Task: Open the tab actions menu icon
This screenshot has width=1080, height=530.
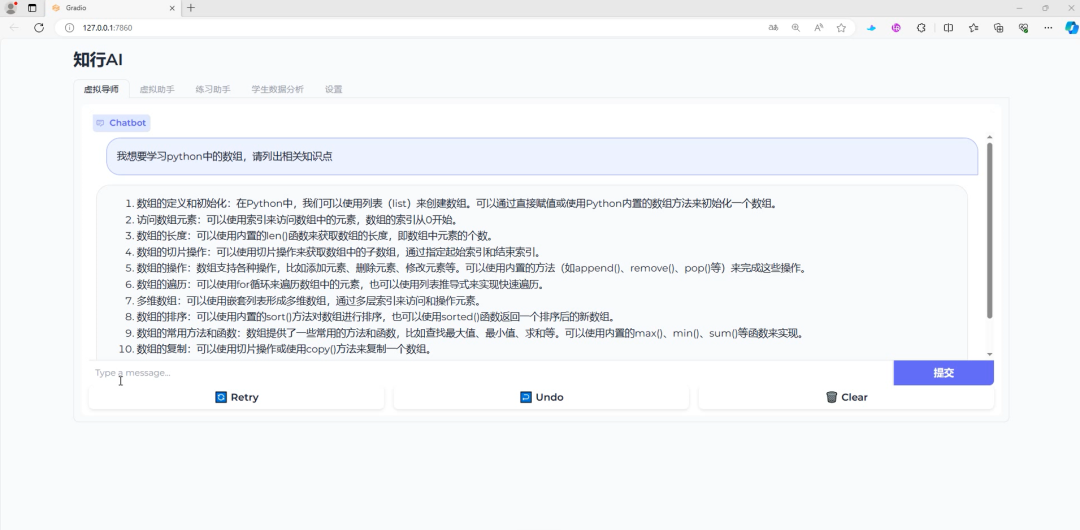Action: [32, 8]
